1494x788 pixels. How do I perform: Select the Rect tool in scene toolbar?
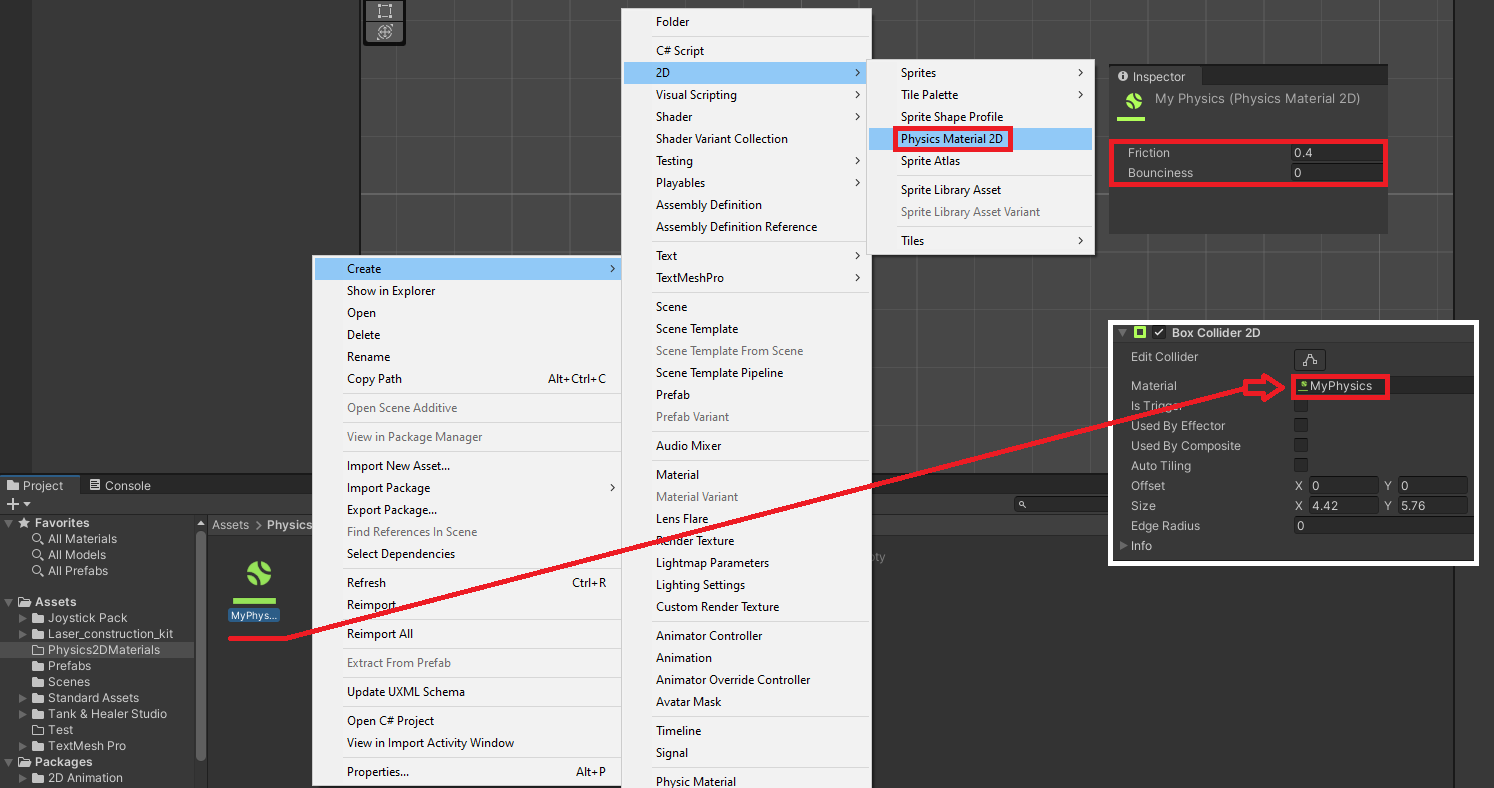(384, 11)
